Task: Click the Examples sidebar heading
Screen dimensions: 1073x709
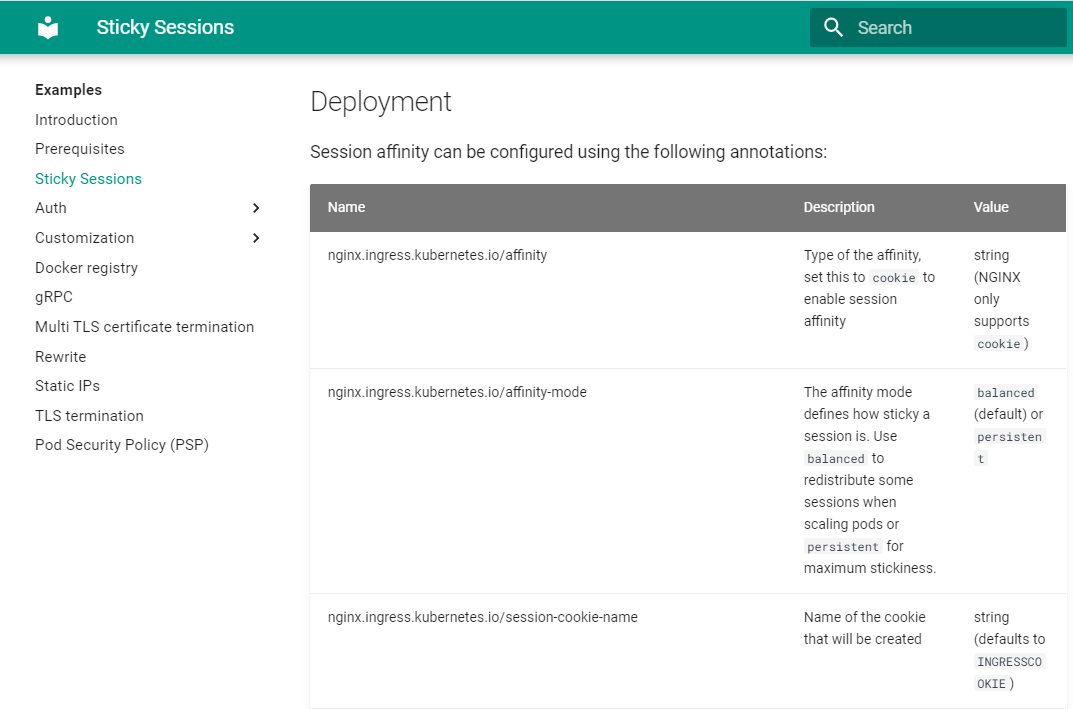Action: pos(68,90)
